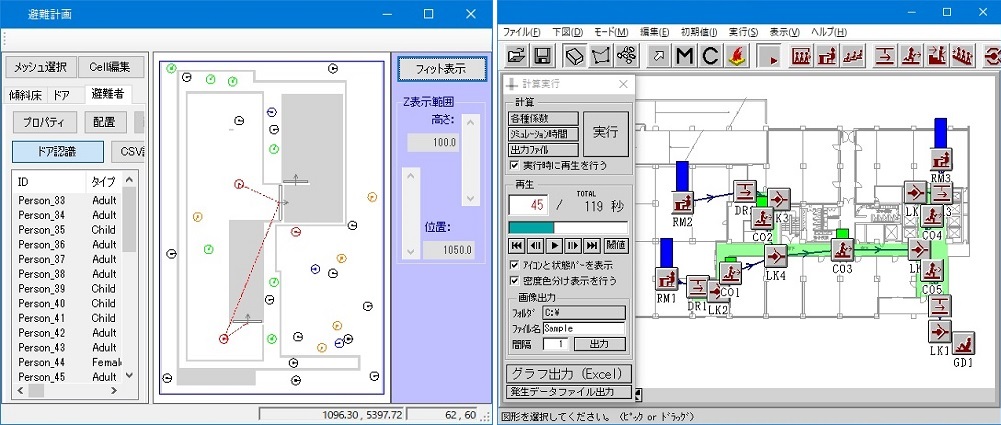Click the グラフ出力 (Excel) button

(x=569, y=373)
